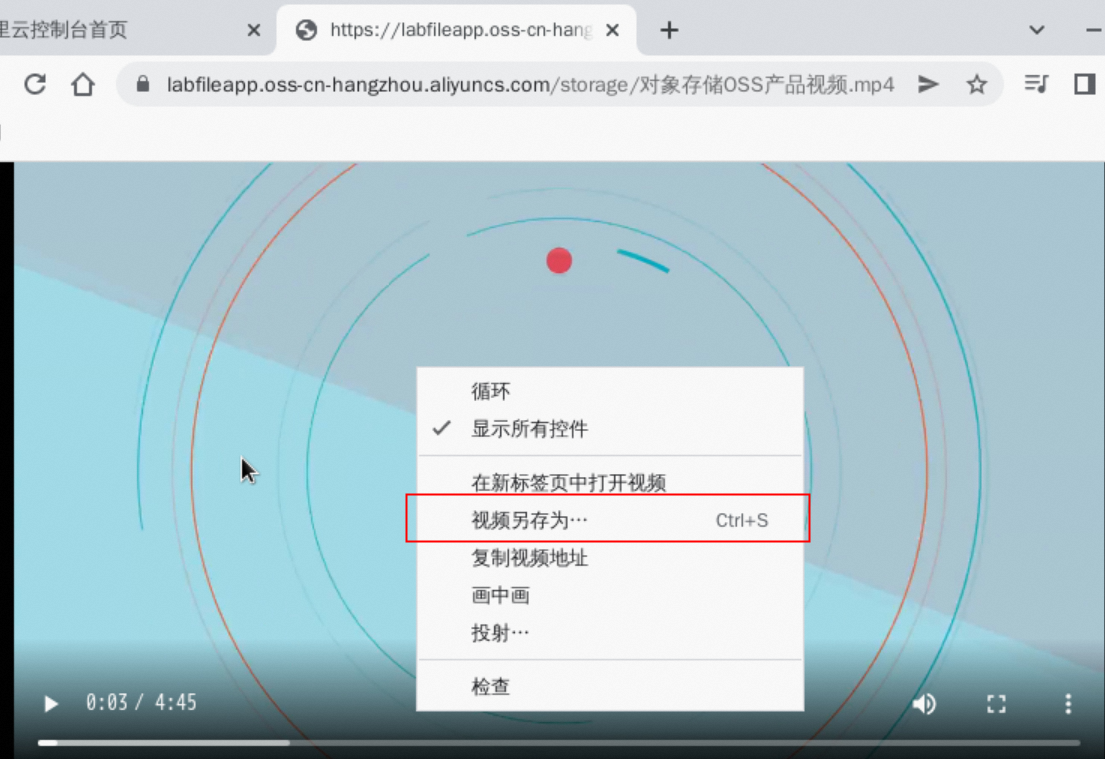The height and width of the screenshot is (759, 1105).
Task: Expand the tab search chevron
Action: (x=1036, y=30)
